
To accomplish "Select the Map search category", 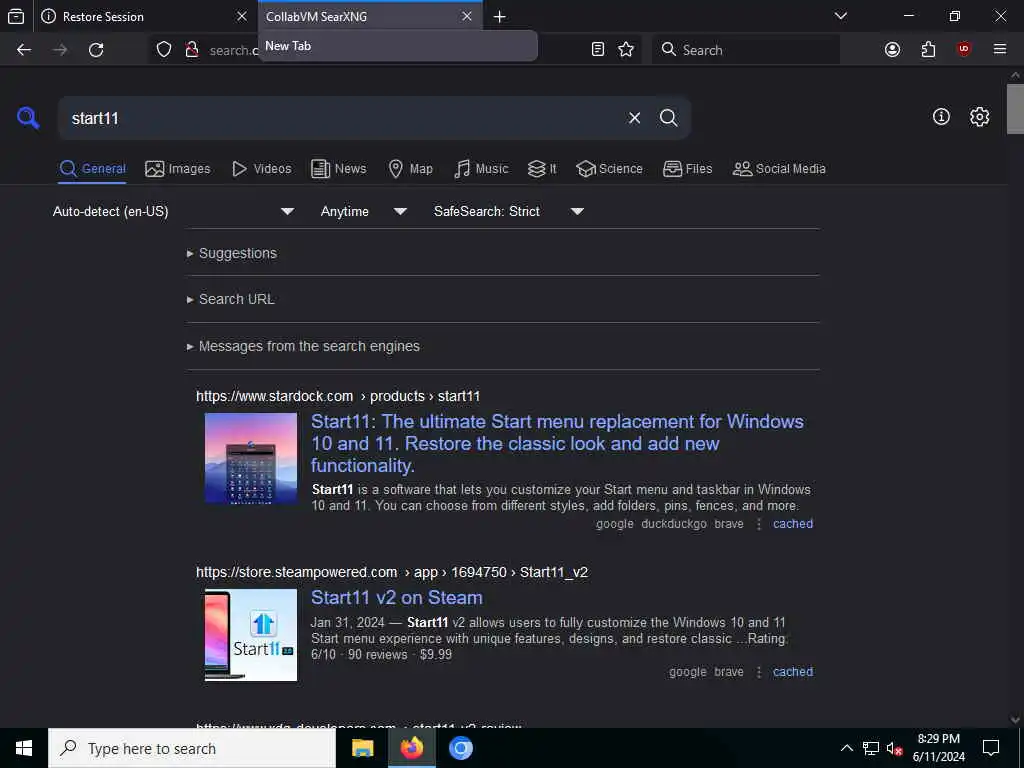I will (x=411, y=168).
